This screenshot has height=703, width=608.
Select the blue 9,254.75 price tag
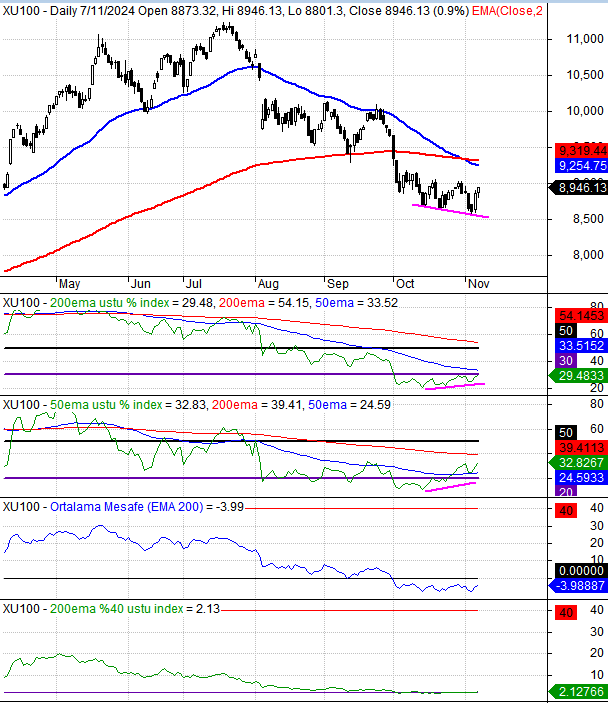click(581, 165)
